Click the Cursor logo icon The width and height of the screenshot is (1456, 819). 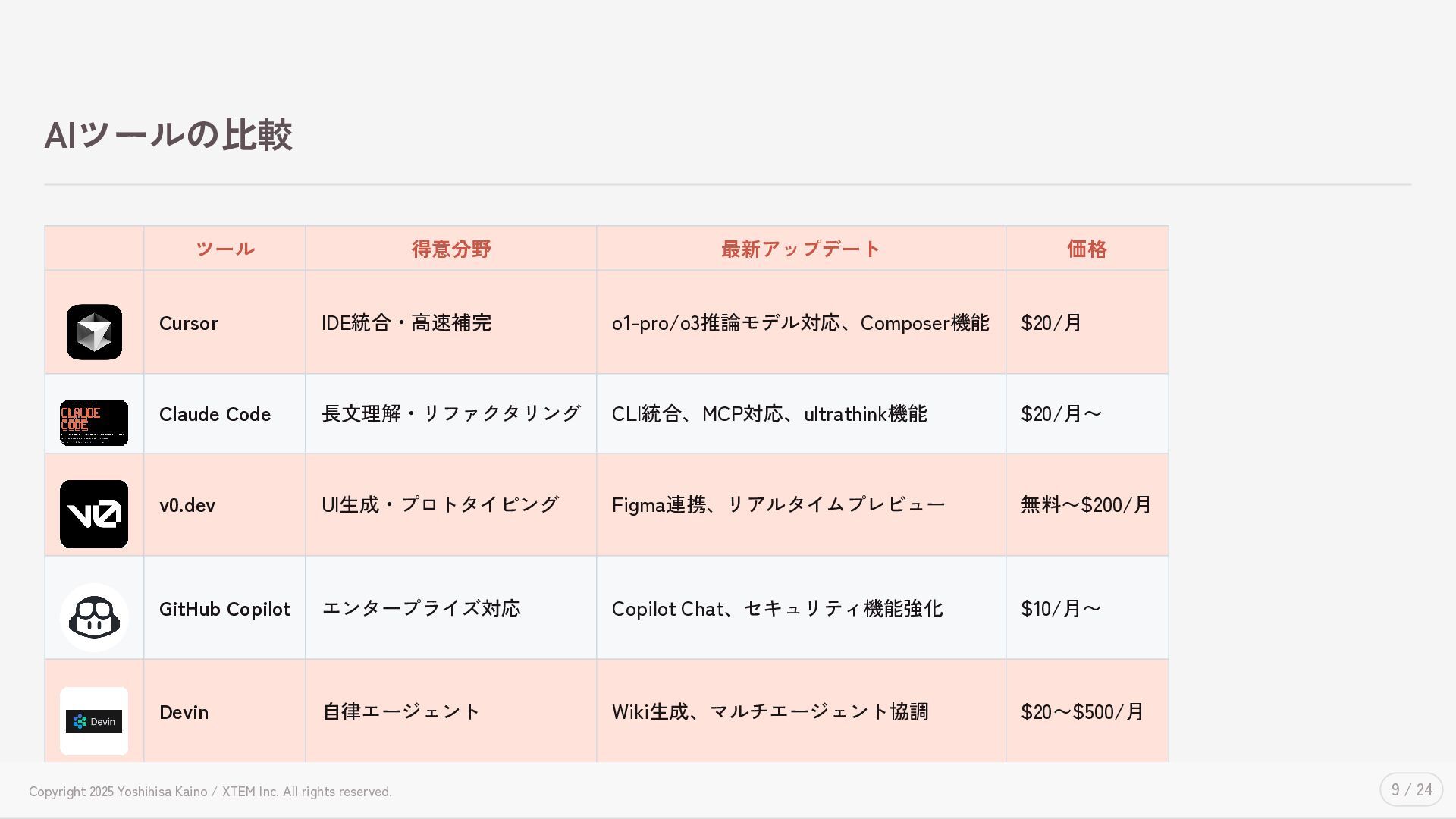[x=94, y=332]
